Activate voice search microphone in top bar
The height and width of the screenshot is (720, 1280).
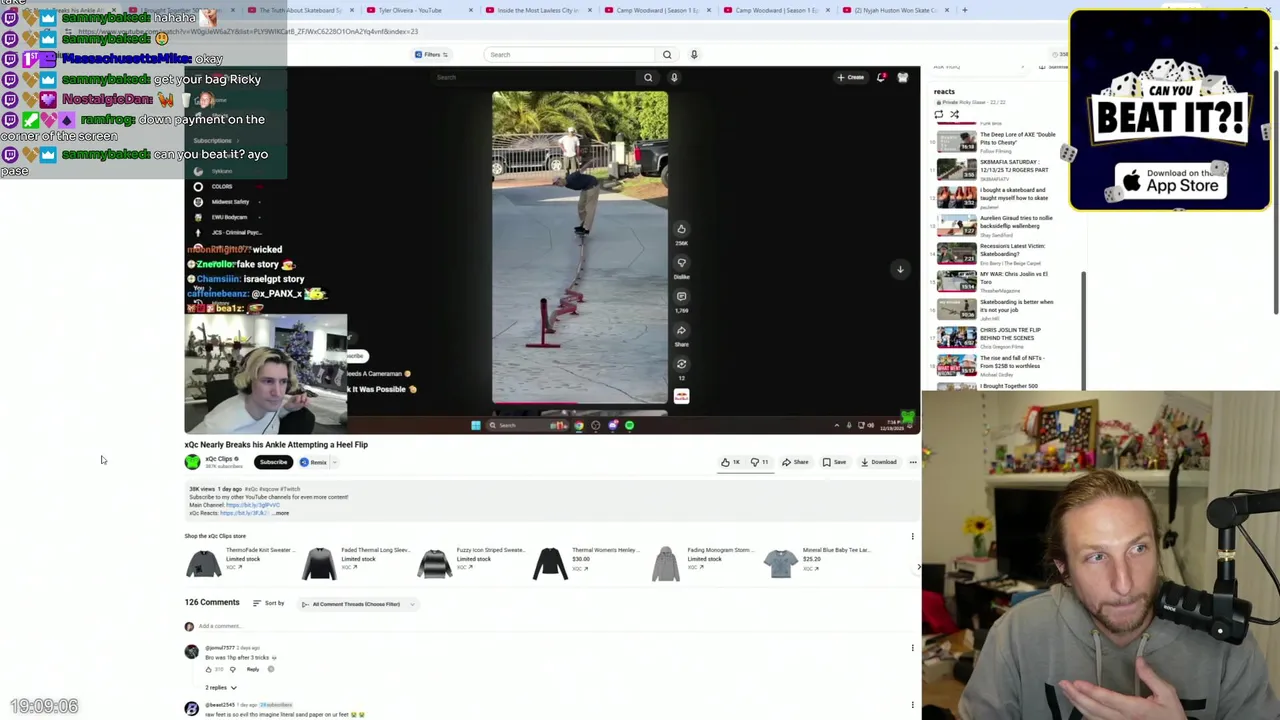pyautogui.click(x=694, y=54)
